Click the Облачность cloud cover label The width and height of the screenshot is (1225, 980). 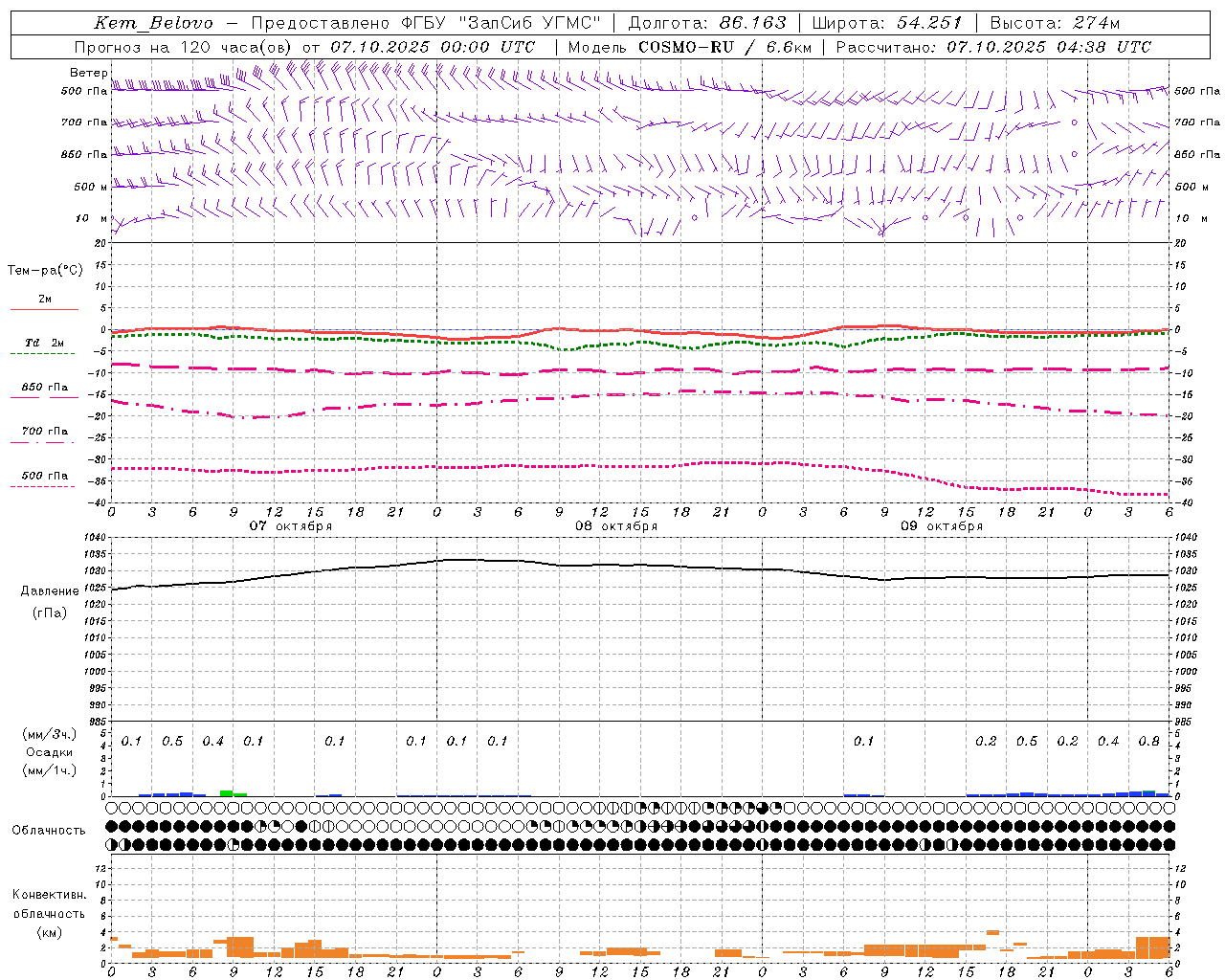pos(49,831)
